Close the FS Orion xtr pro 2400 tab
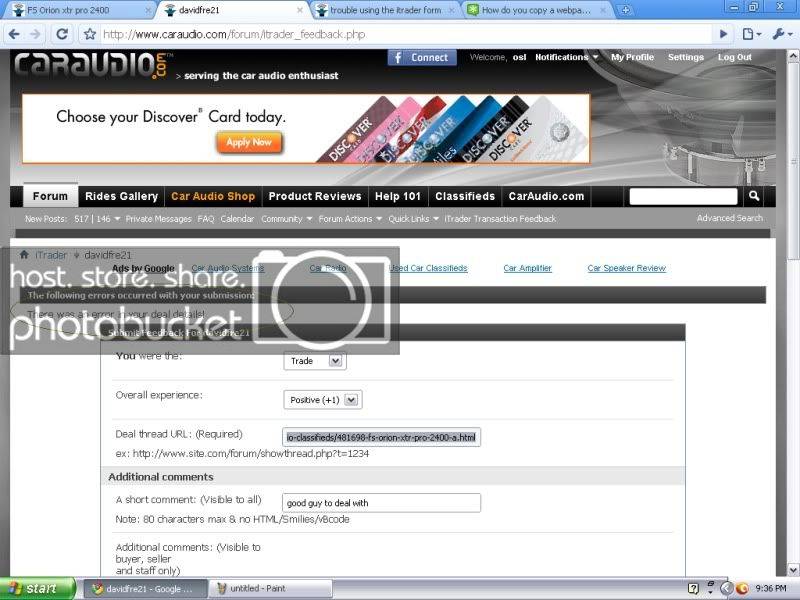Viewport: 800px width, 600px height. (x=148, y=10)
